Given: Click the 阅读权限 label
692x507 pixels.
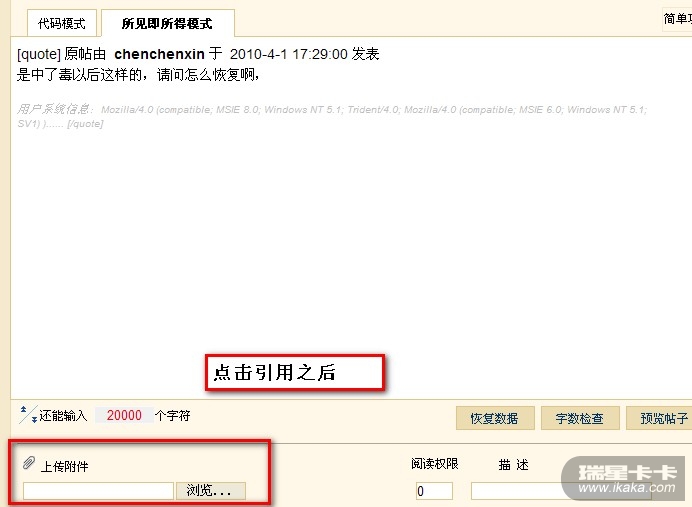Looking at the screenshot, I should click(x=435, y=464).
